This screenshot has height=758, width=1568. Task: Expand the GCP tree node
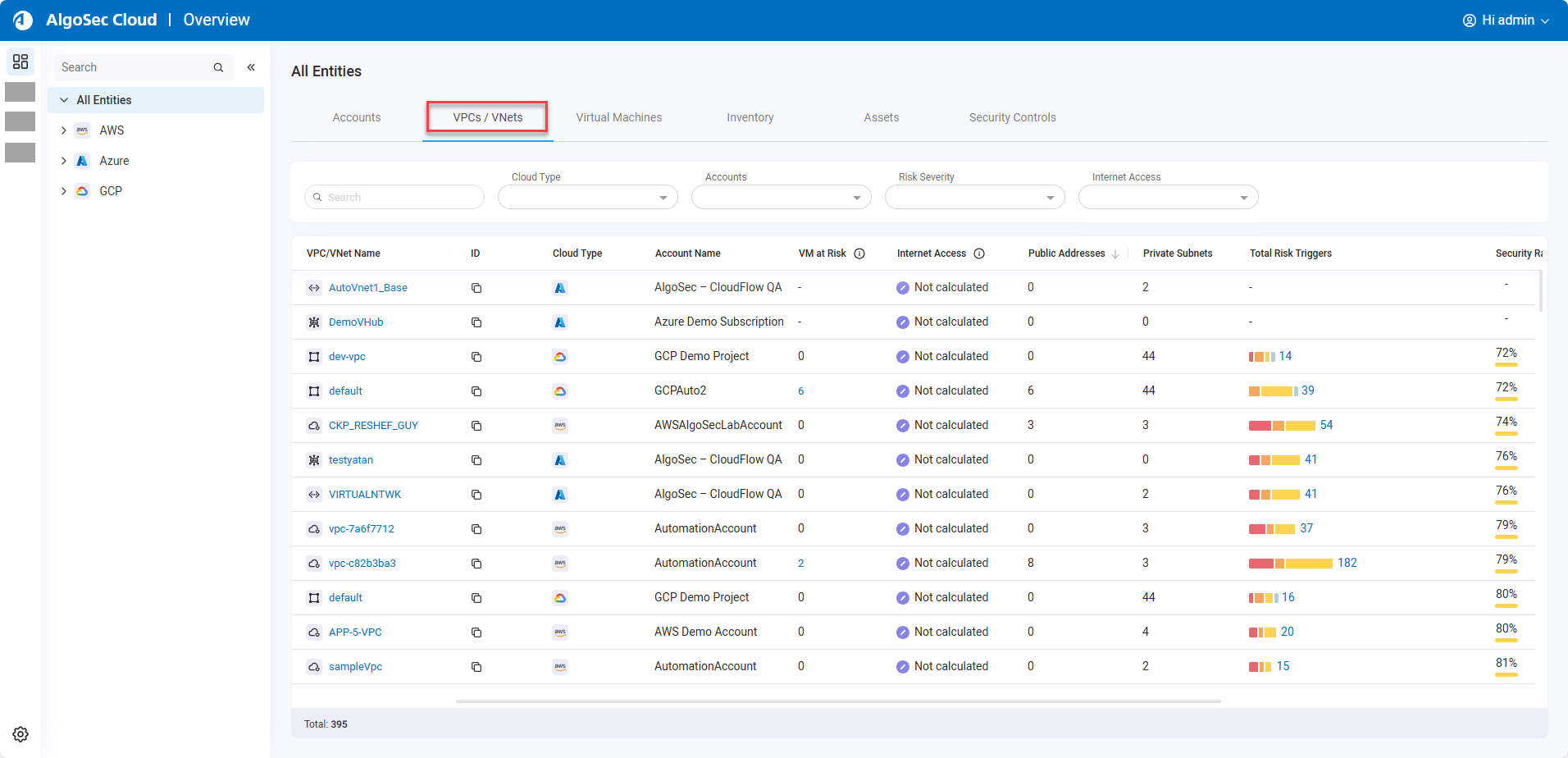pyautogui.click(x=64, y=191)
